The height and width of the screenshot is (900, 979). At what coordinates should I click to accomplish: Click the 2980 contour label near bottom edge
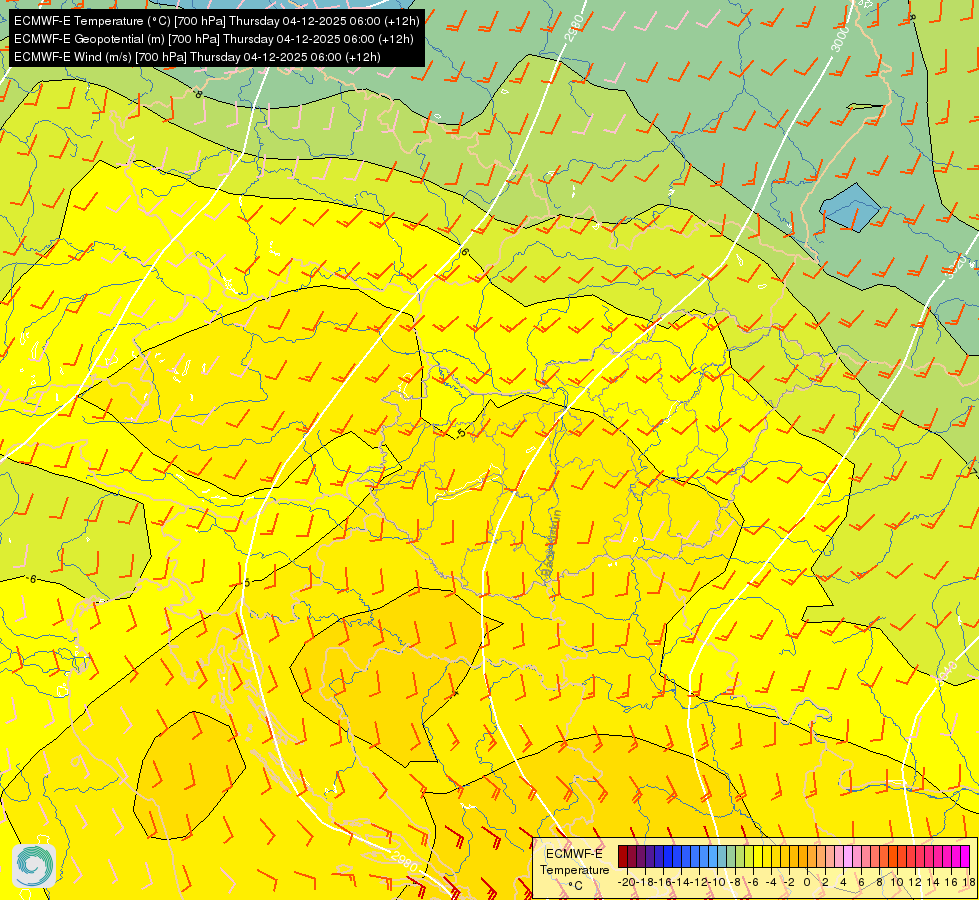(x=404, y=861)
